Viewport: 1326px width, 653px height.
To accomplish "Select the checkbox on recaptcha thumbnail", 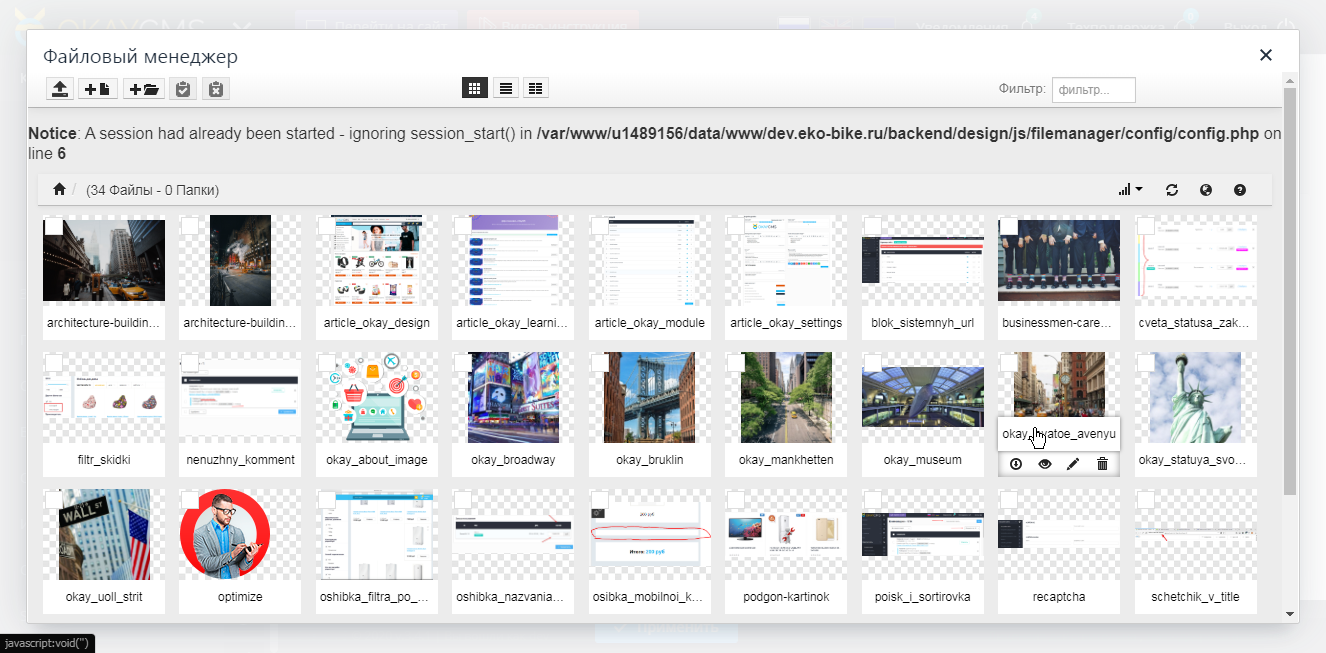I will [1009, 500].
